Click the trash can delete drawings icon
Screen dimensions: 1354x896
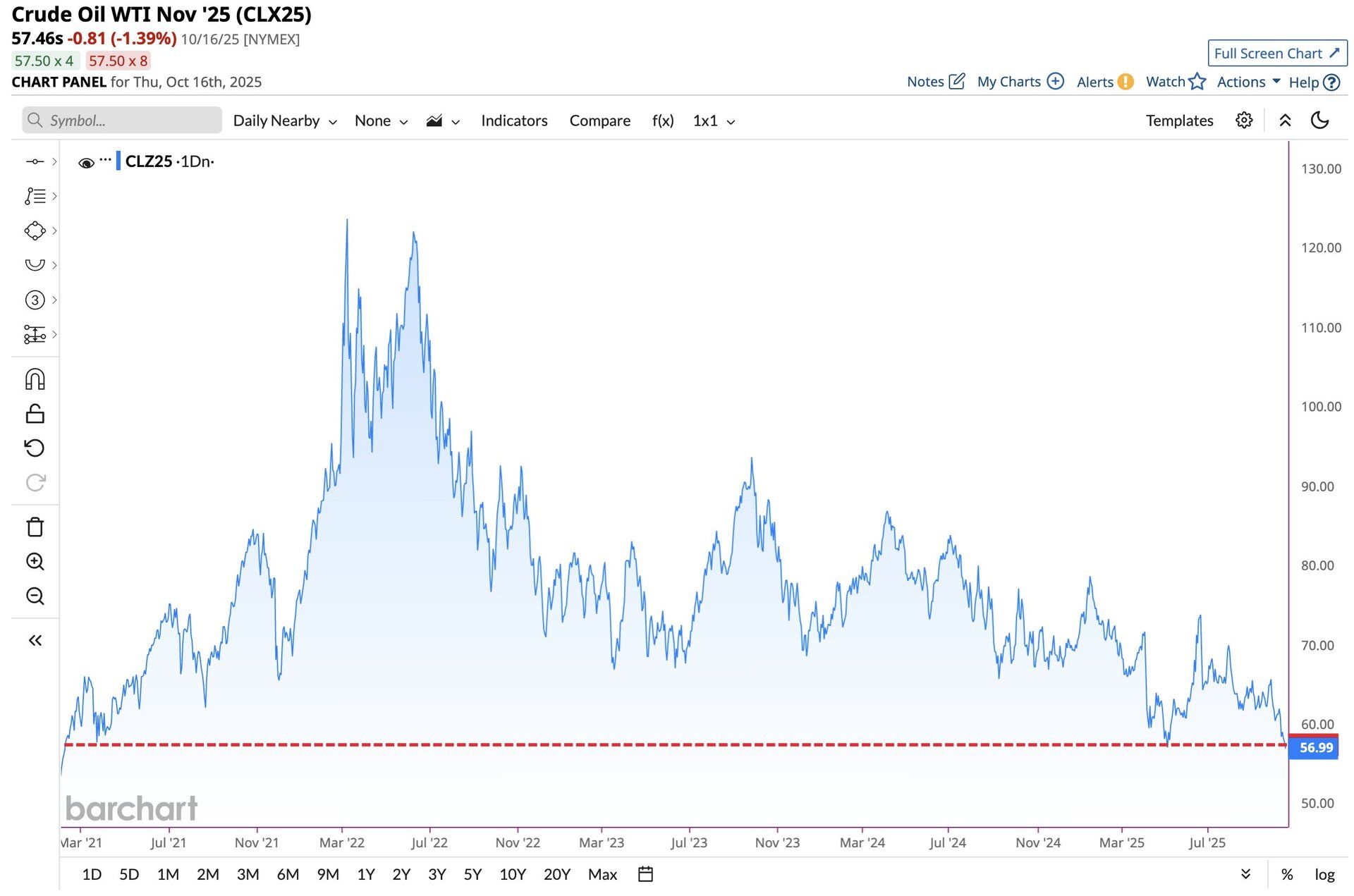point(35,527)
